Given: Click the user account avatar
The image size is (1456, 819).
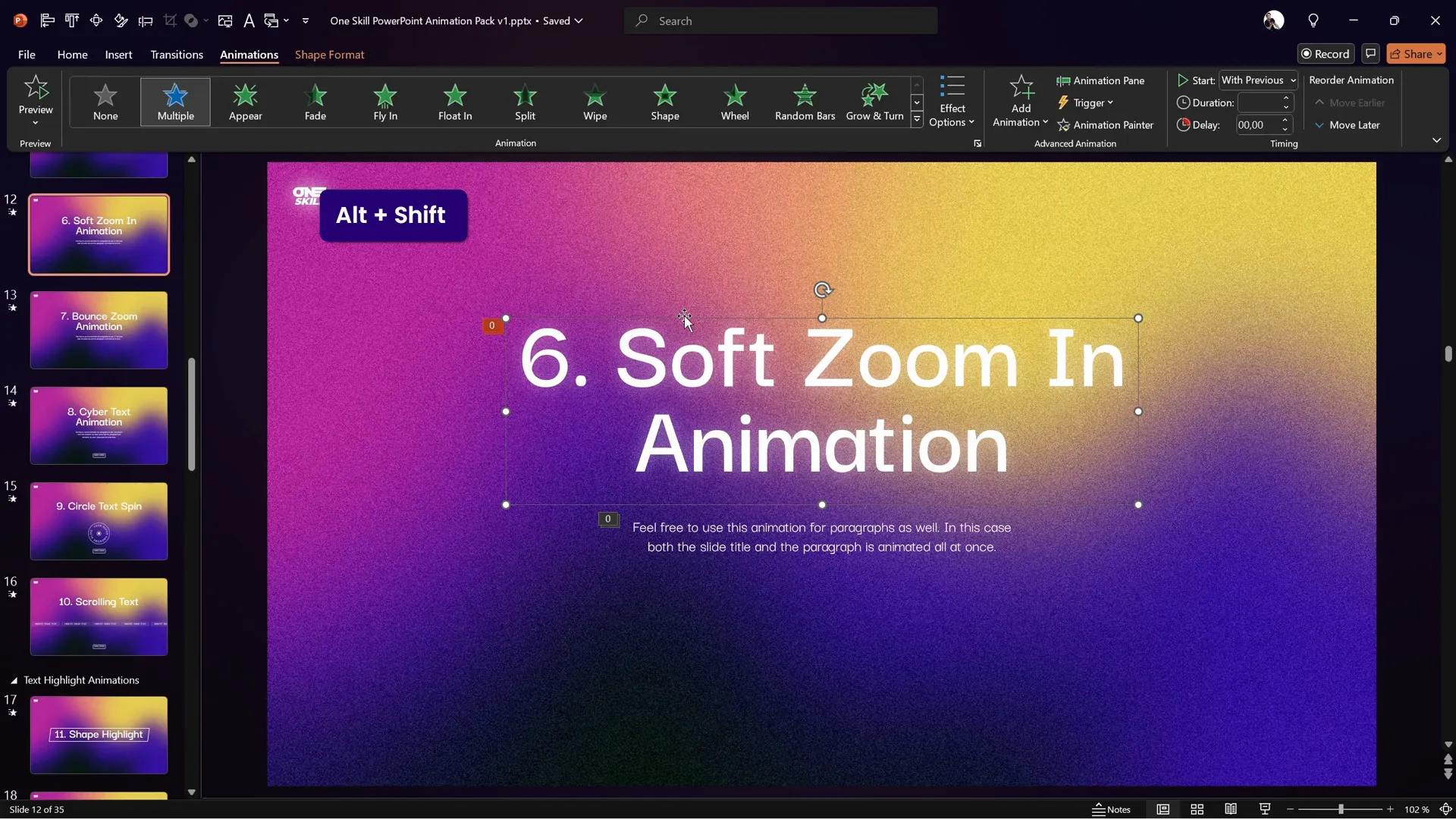Looking at the screenshot, I should click(1274, 20).
